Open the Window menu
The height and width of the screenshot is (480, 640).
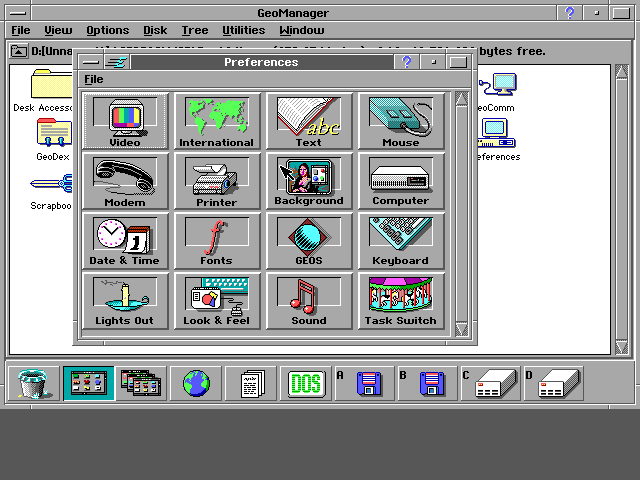point(302,30)
